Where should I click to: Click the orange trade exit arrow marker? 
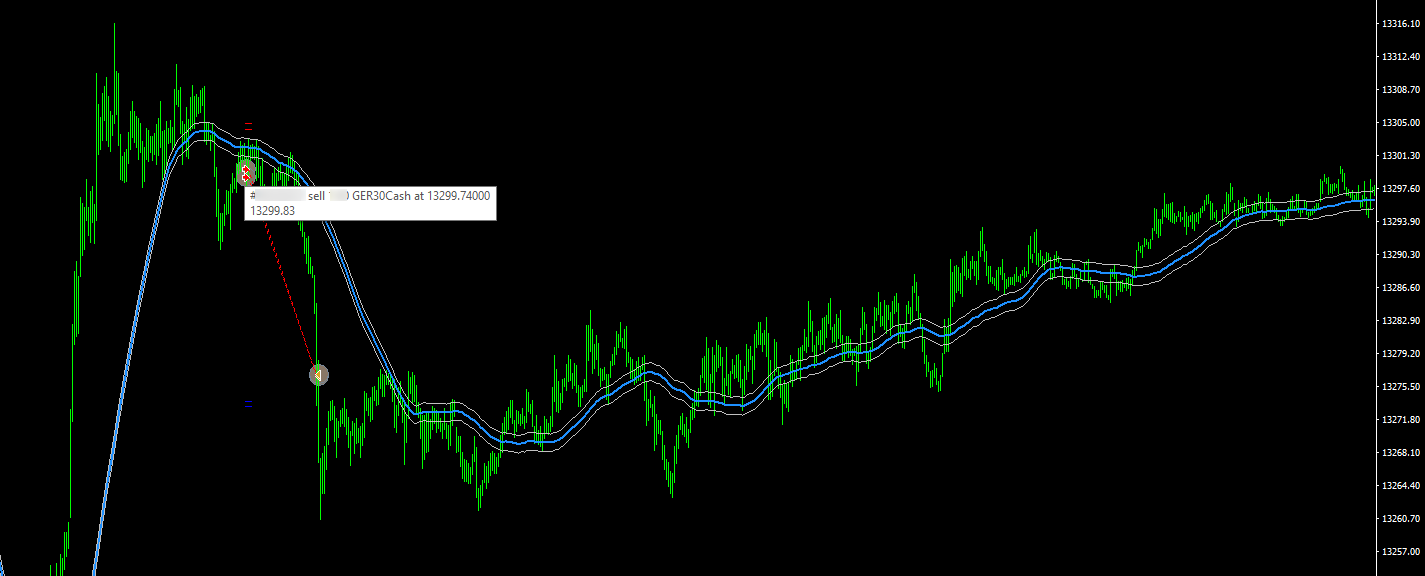point(318,375)
